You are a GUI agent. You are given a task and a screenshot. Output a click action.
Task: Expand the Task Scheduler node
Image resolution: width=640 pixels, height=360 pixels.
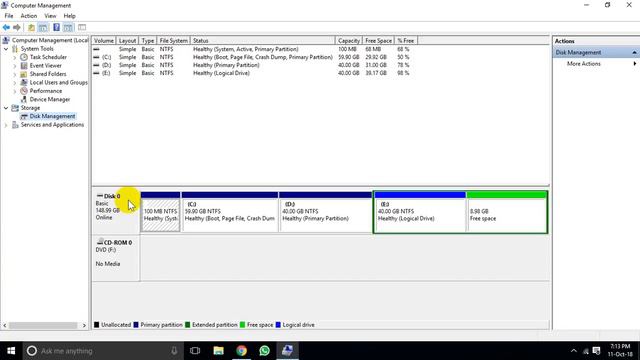tap(15, 57)
